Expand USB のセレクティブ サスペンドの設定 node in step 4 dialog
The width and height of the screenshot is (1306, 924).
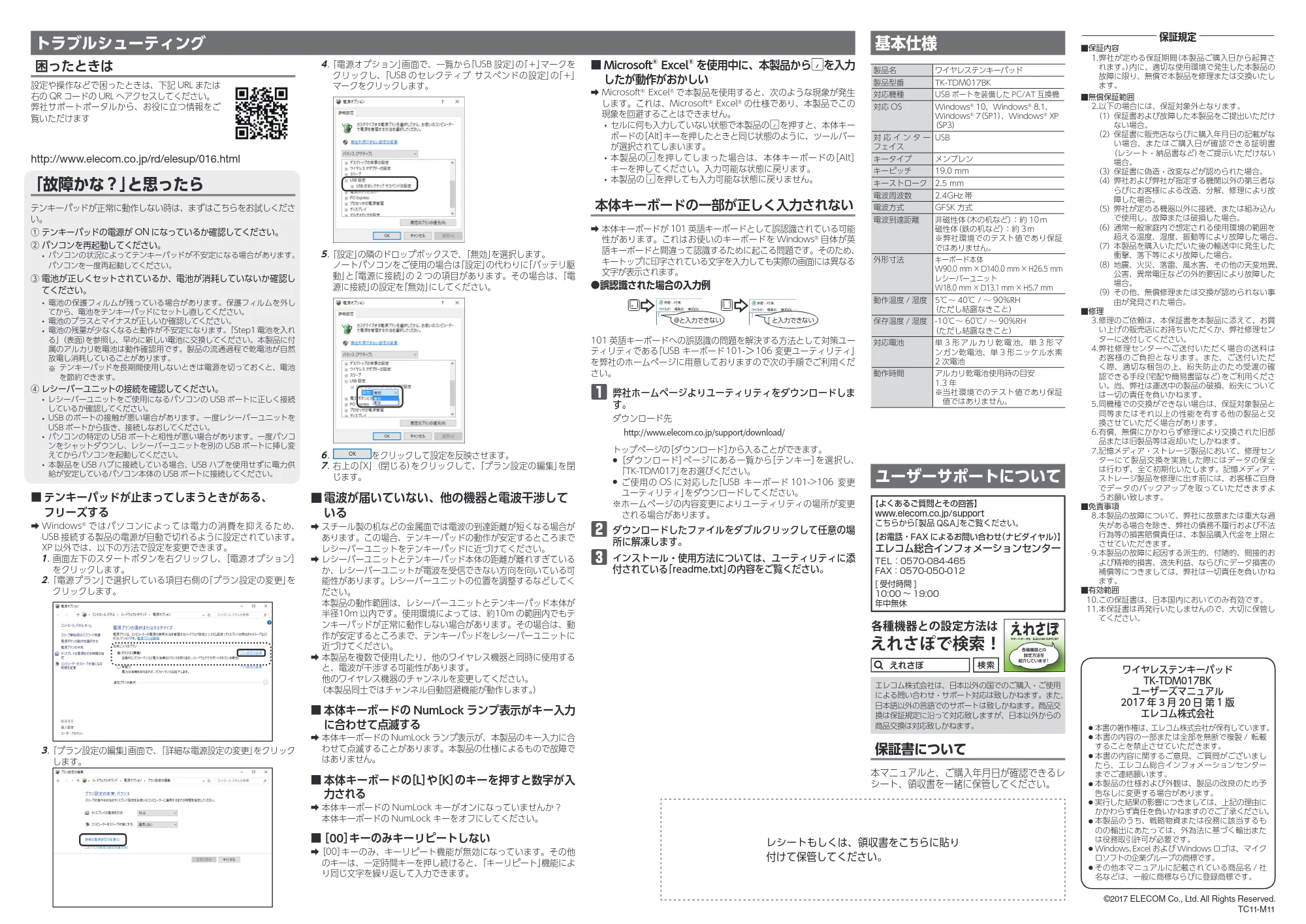click(x=352, y=186)
